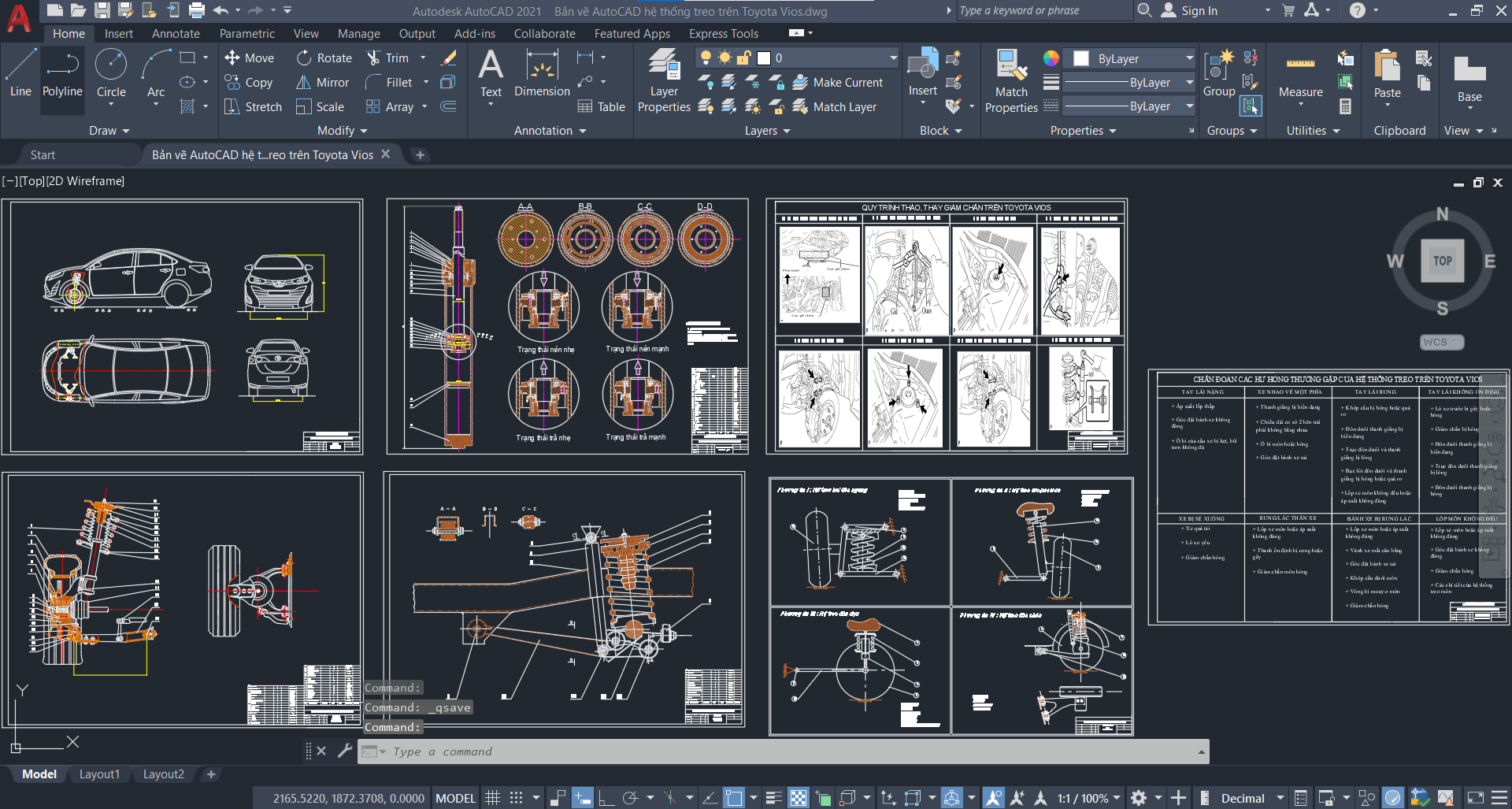
Task: Click the Group tool
Action: tap(1219, 73)
